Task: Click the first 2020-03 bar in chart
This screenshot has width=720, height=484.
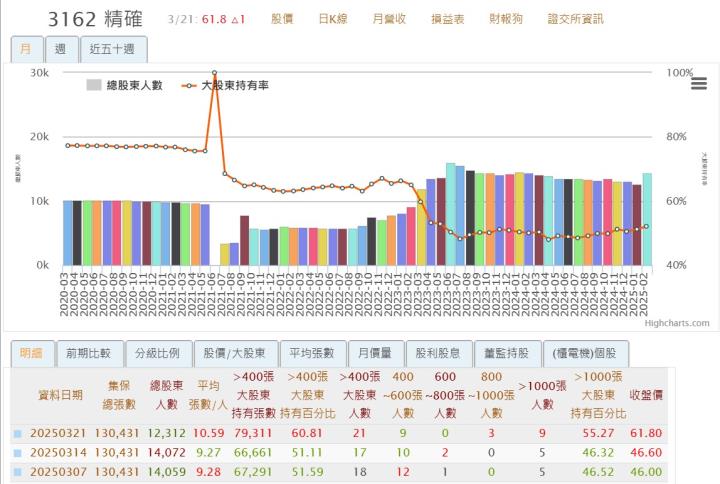Action: (68, 233)
